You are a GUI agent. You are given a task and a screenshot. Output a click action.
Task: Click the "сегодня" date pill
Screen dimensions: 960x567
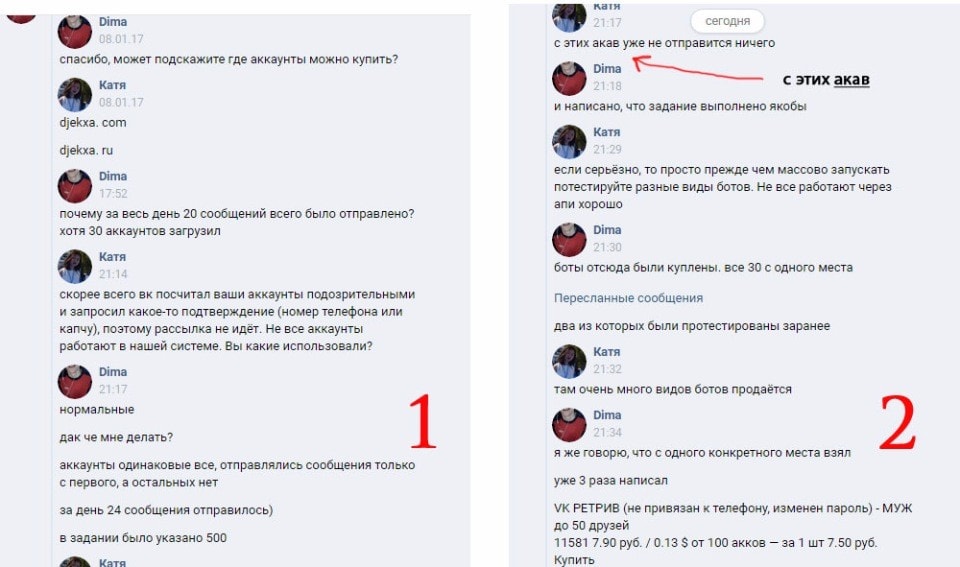click(x=727, y=21)
